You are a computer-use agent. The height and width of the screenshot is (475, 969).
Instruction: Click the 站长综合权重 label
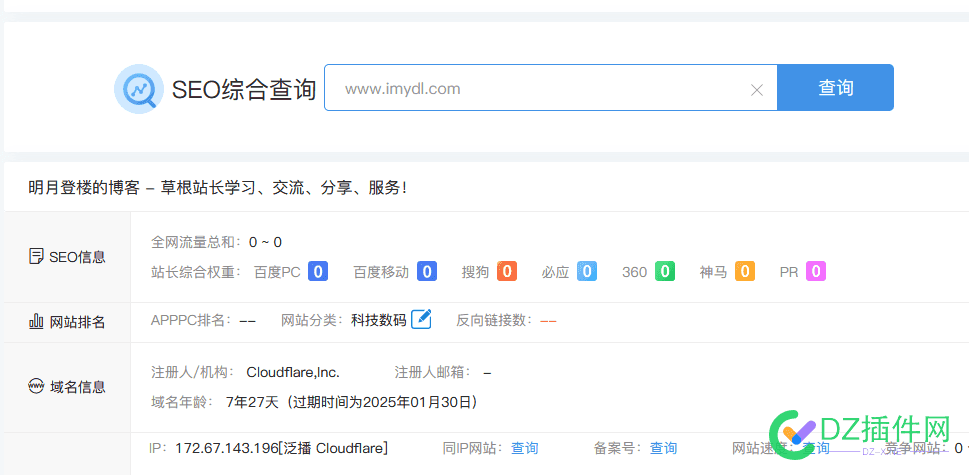coord(195,272)
